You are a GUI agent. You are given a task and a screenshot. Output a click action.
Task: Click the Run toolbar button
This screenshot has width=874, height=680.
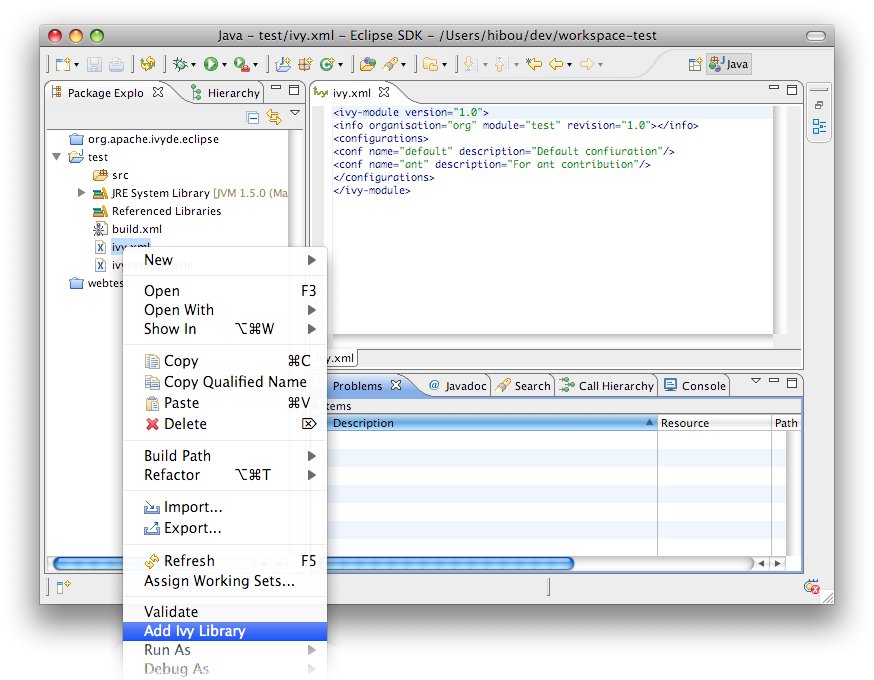[211, 64]
